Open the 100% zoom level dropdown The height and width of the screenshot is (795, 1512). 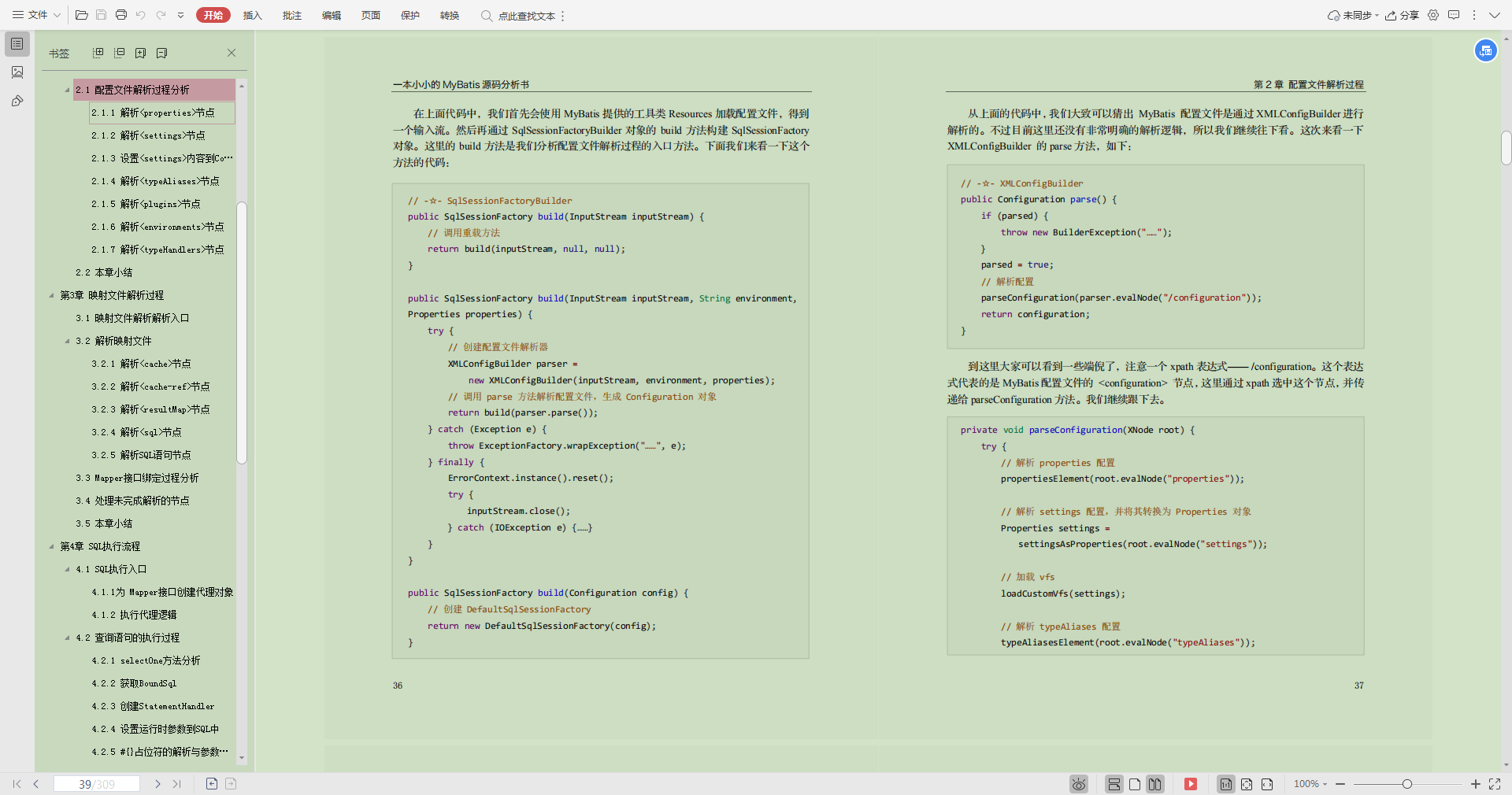pyautogui.click(x=1310, y=784)
